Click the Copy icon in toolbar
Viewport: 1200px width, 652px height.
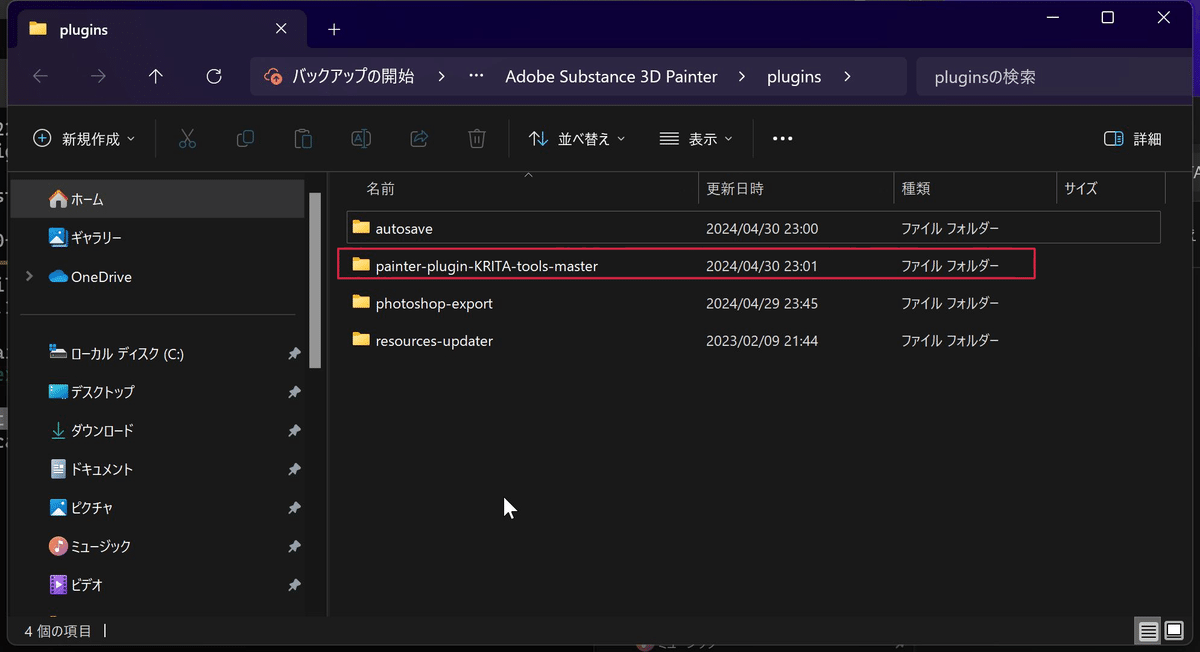click(x=245, y=139)
